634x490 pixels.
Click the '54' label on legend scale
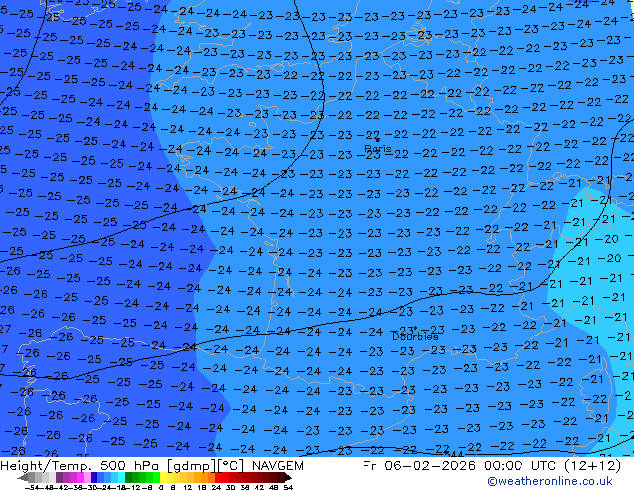pos(288,488)
